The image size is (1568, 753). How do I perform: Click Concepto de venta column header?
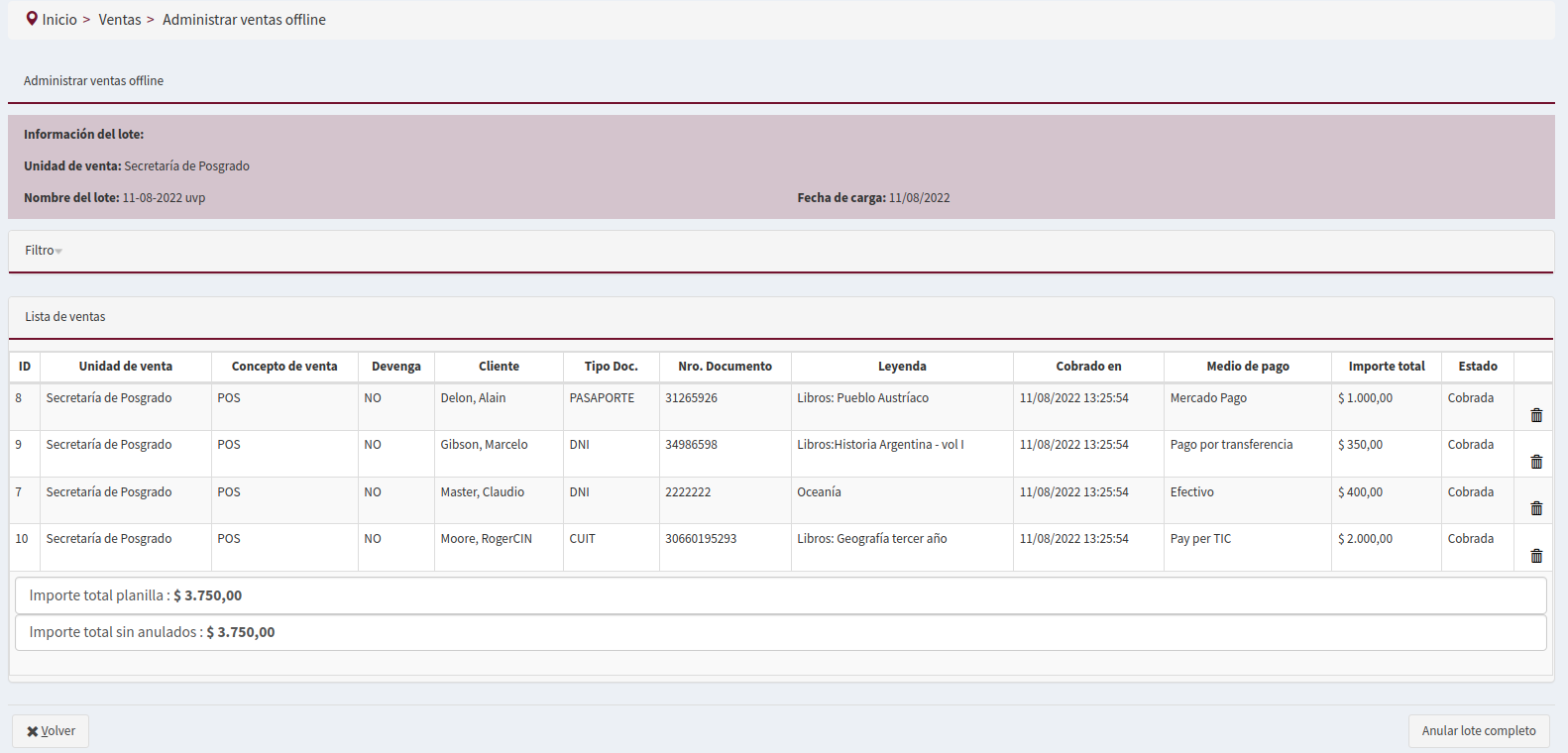[284, 367]
